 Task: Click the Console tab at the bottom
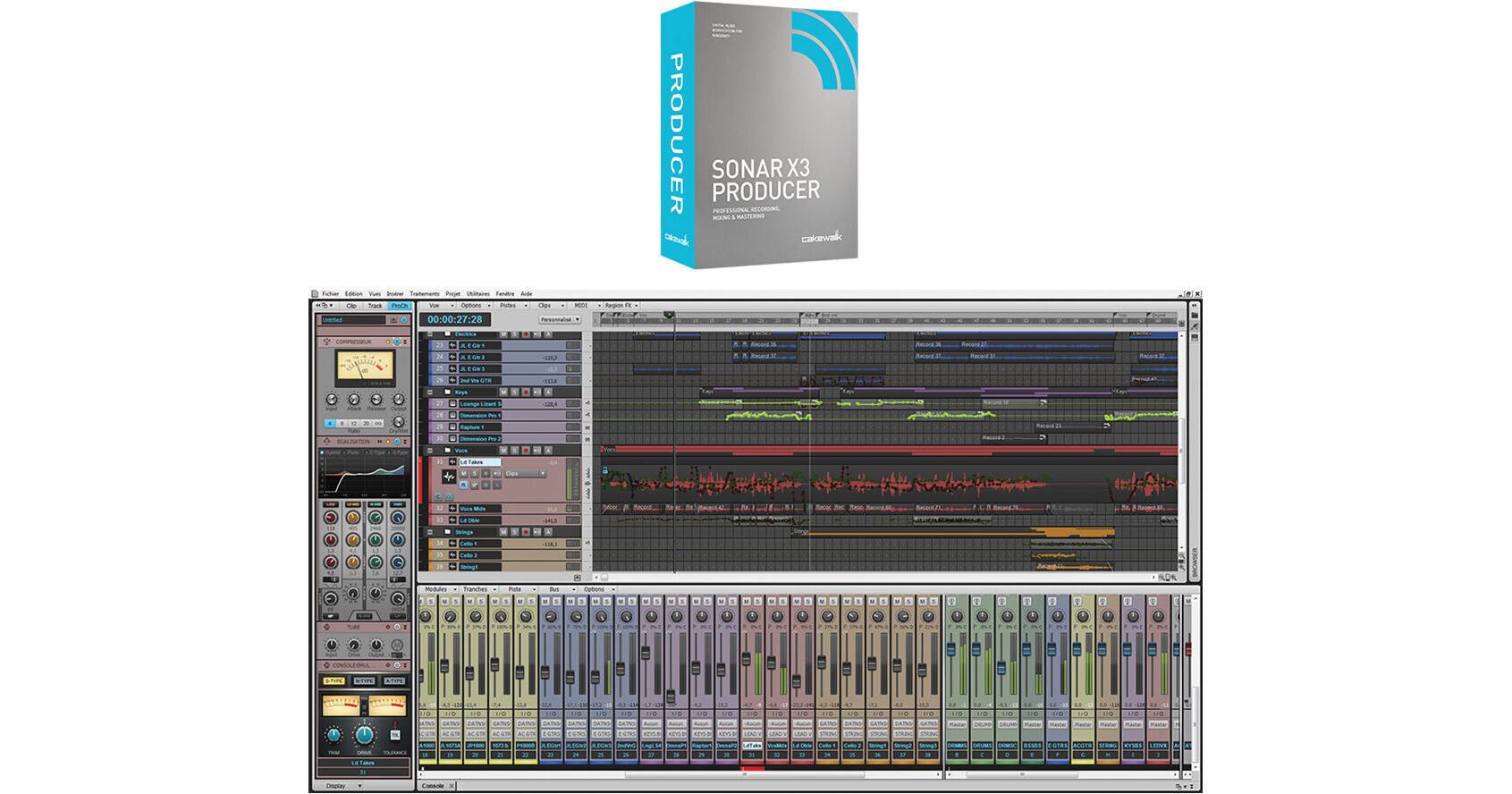click(x=433, y=786)
